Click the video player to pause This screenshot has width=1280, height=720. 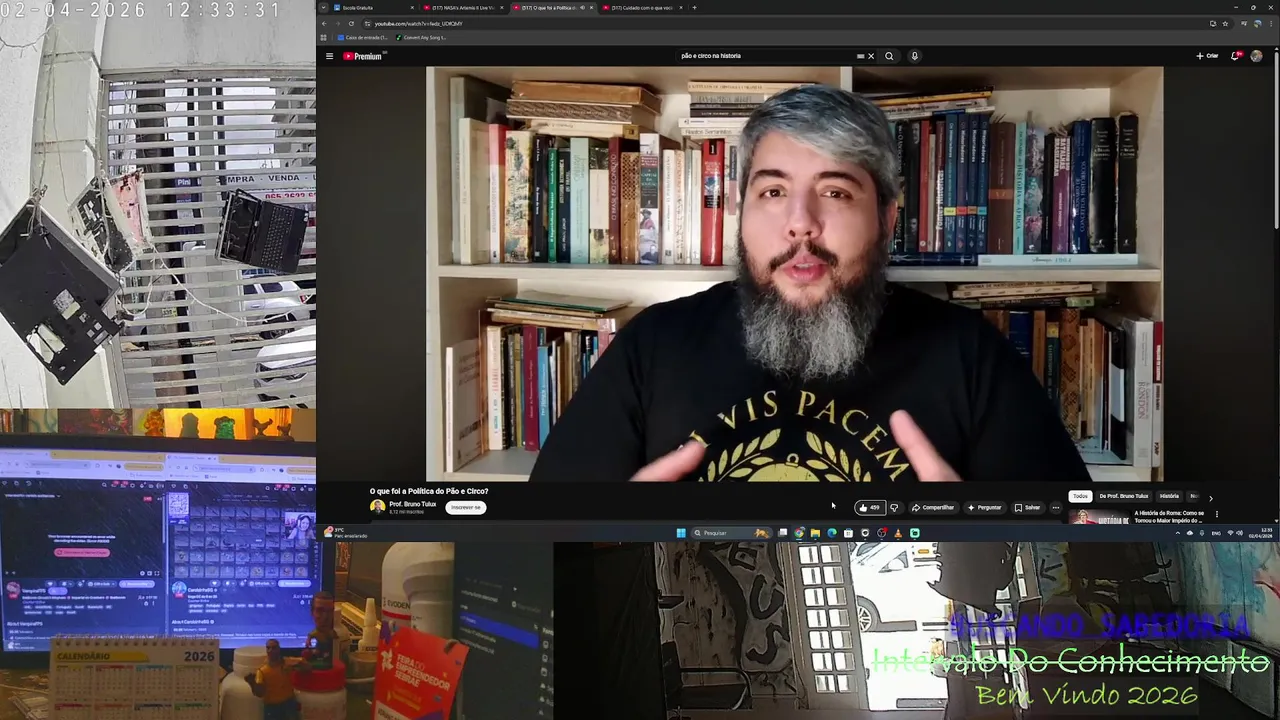pos(795,274)
